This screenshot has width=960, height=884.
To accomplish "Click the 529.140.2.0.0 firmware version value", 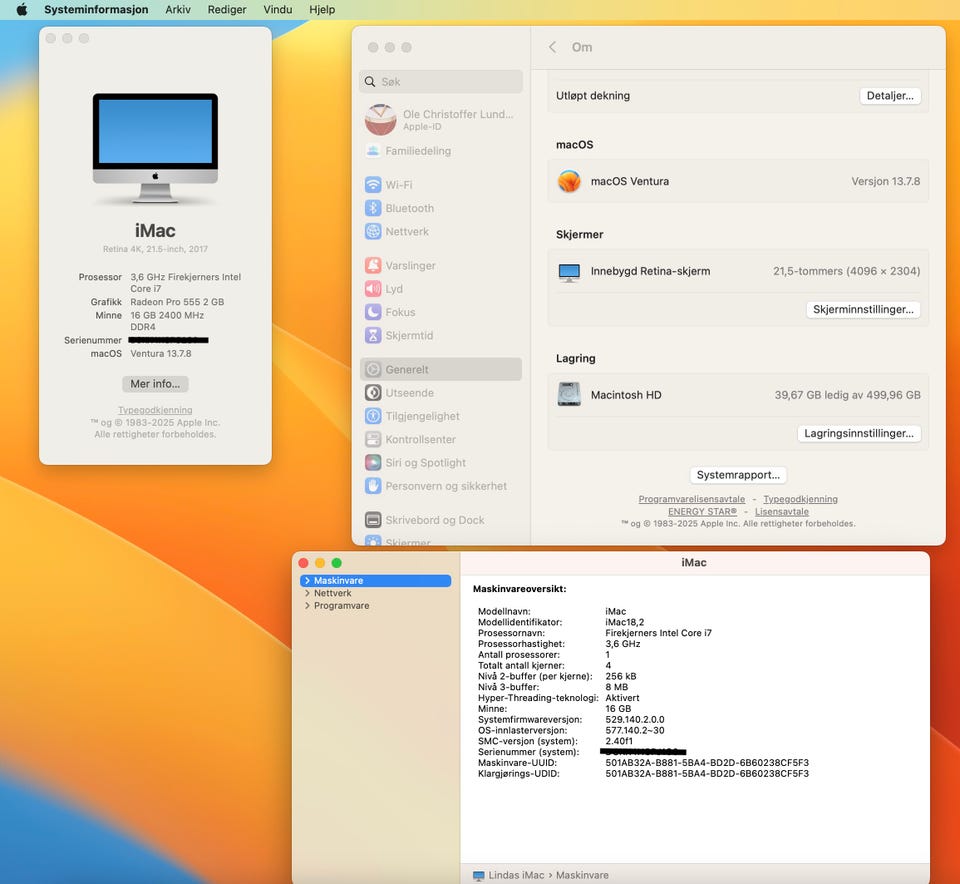I will tap(635, 719).
